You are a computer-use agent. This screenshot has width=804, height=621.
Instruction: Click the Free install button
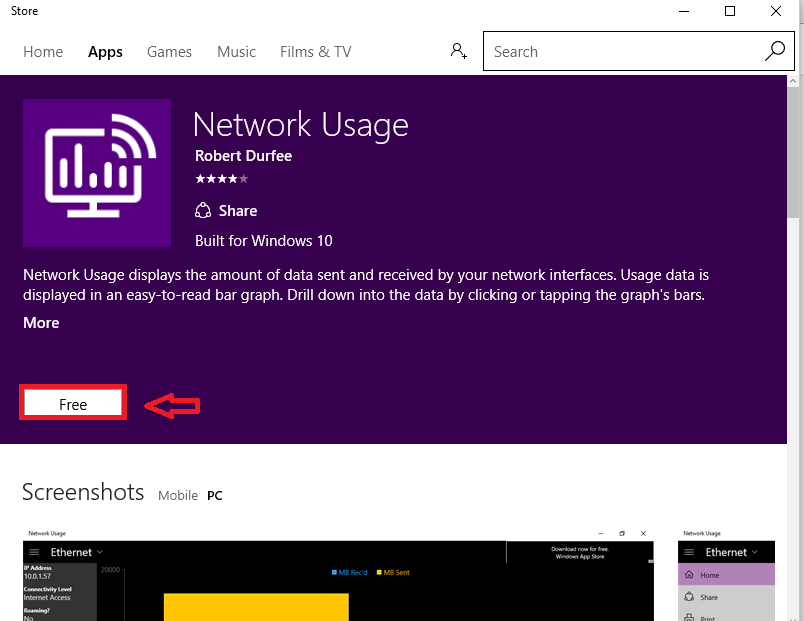[73, 403]
